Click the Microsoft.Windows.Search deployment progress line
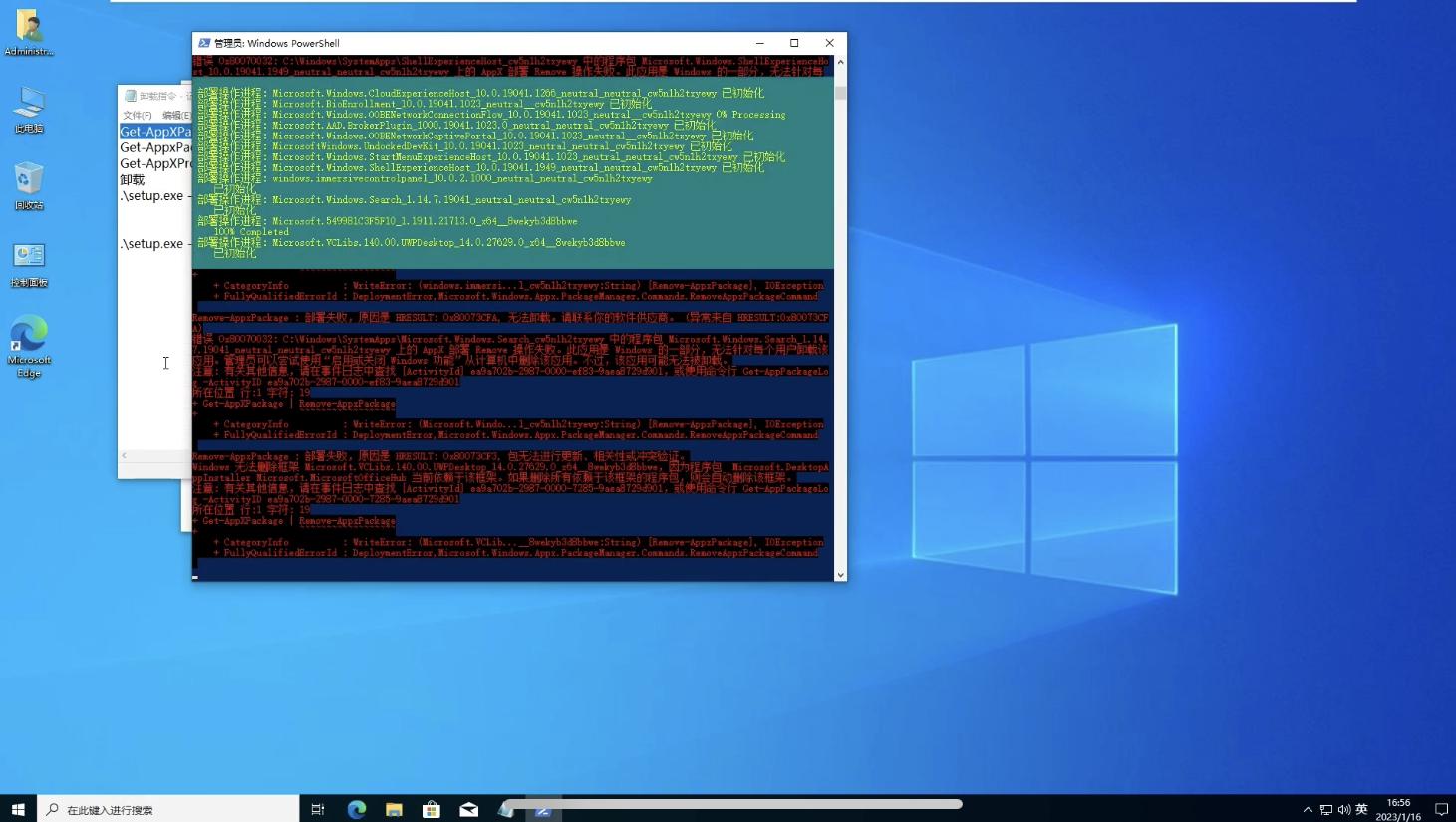1456x822 pixels. (x=415, y=200)
